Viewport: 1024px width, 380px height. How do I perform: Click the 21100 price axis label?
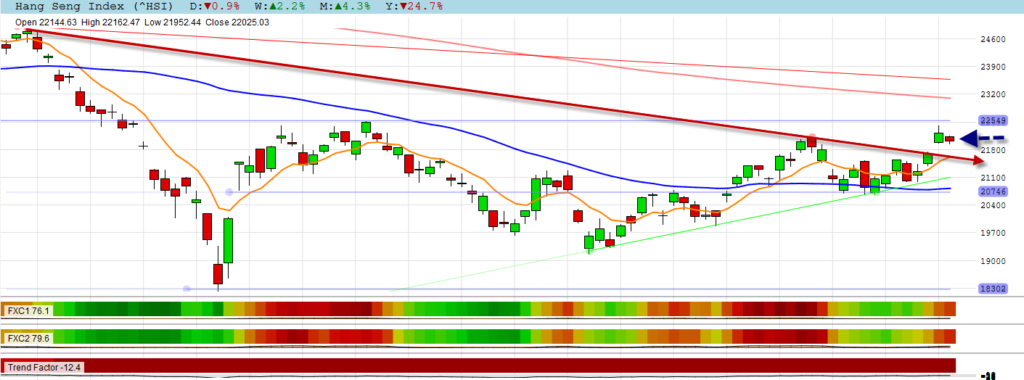tap(993, 178)
